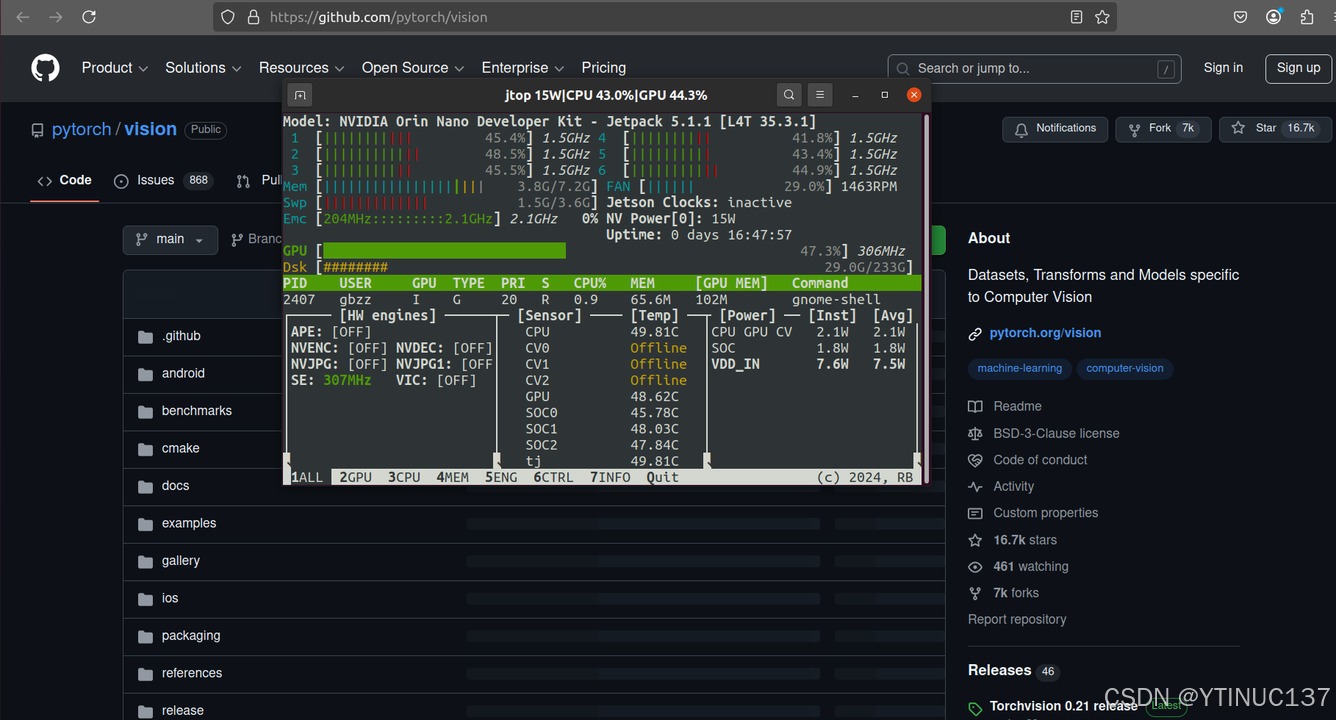Focus the GitHub search field
Viewport: 1336px width, 720px height.
[x=1034, y=69]
